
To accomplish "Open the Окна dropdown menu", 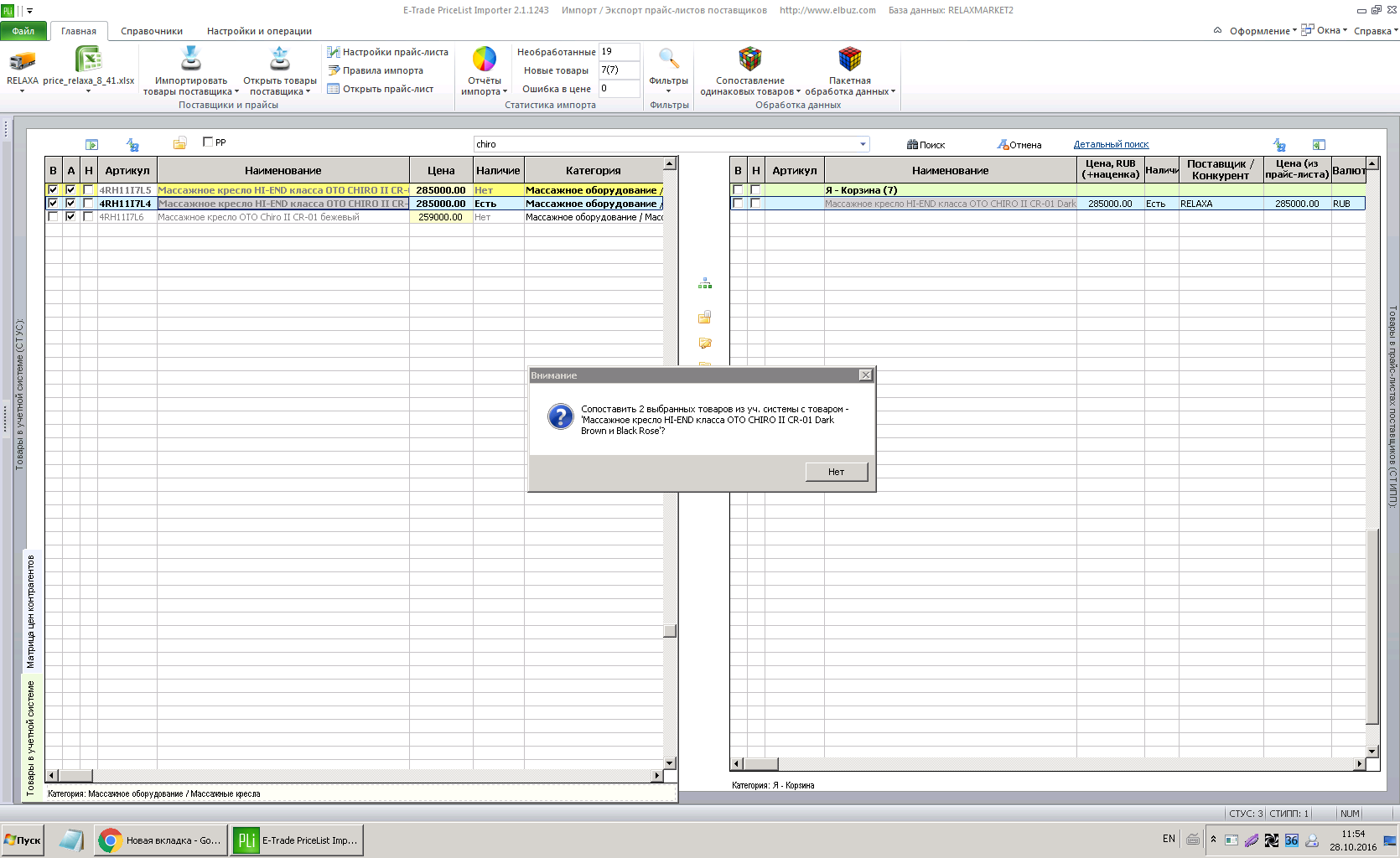I will tap(1325, 30).
